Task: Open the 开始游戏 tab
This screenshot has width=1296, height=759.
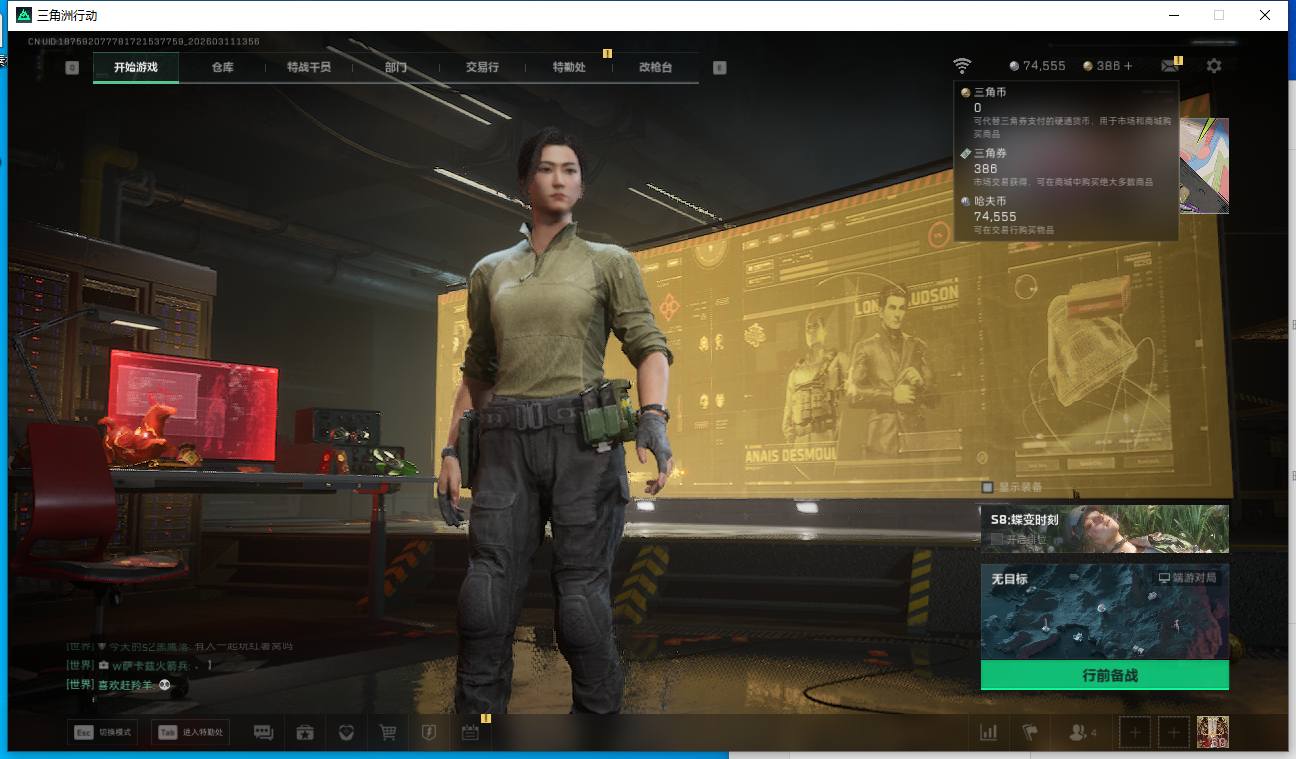Action: (136, 67)
